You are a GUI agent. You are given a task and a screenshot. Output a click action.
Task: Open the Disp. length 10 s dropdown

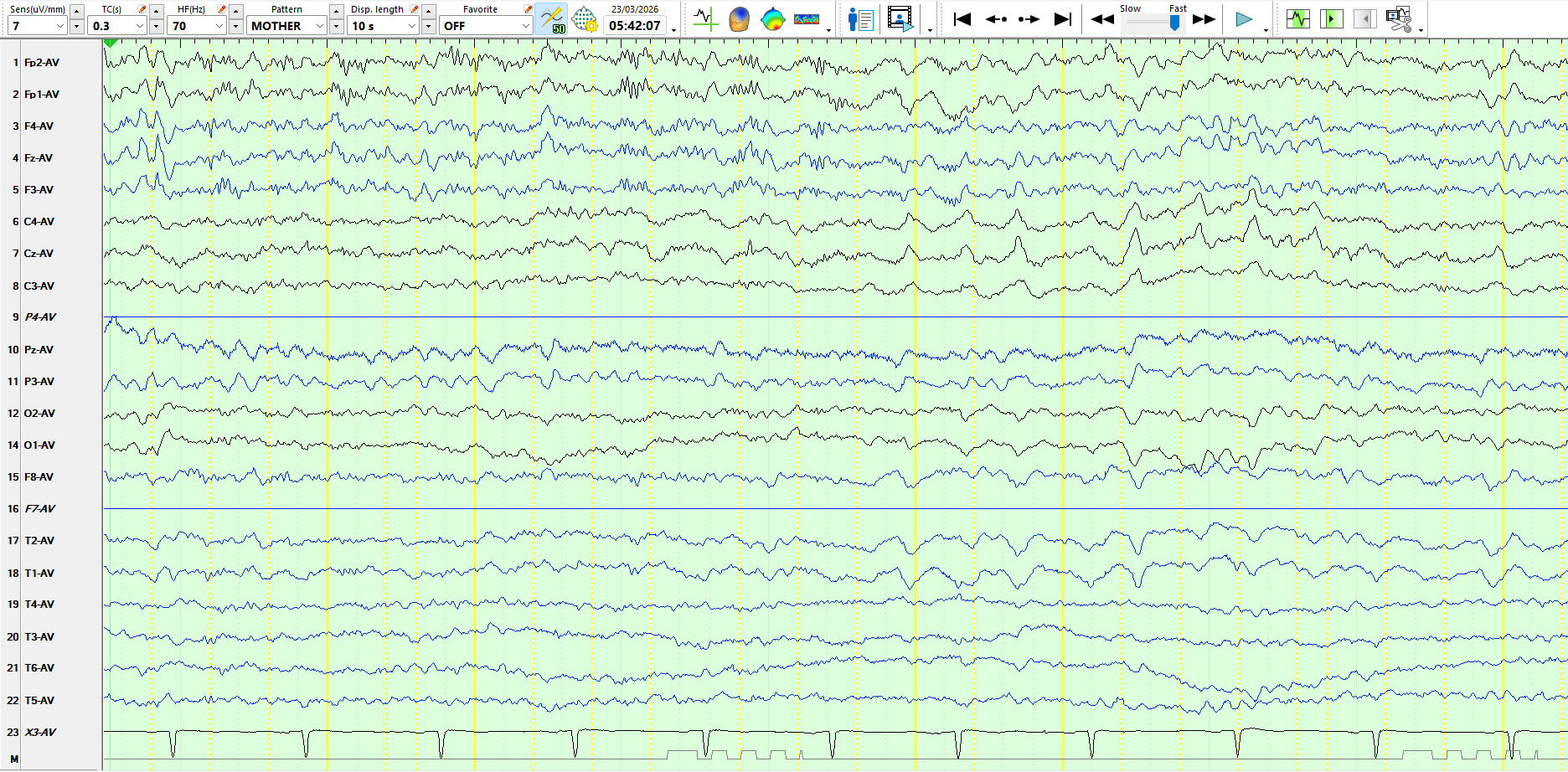click(411, 26)
